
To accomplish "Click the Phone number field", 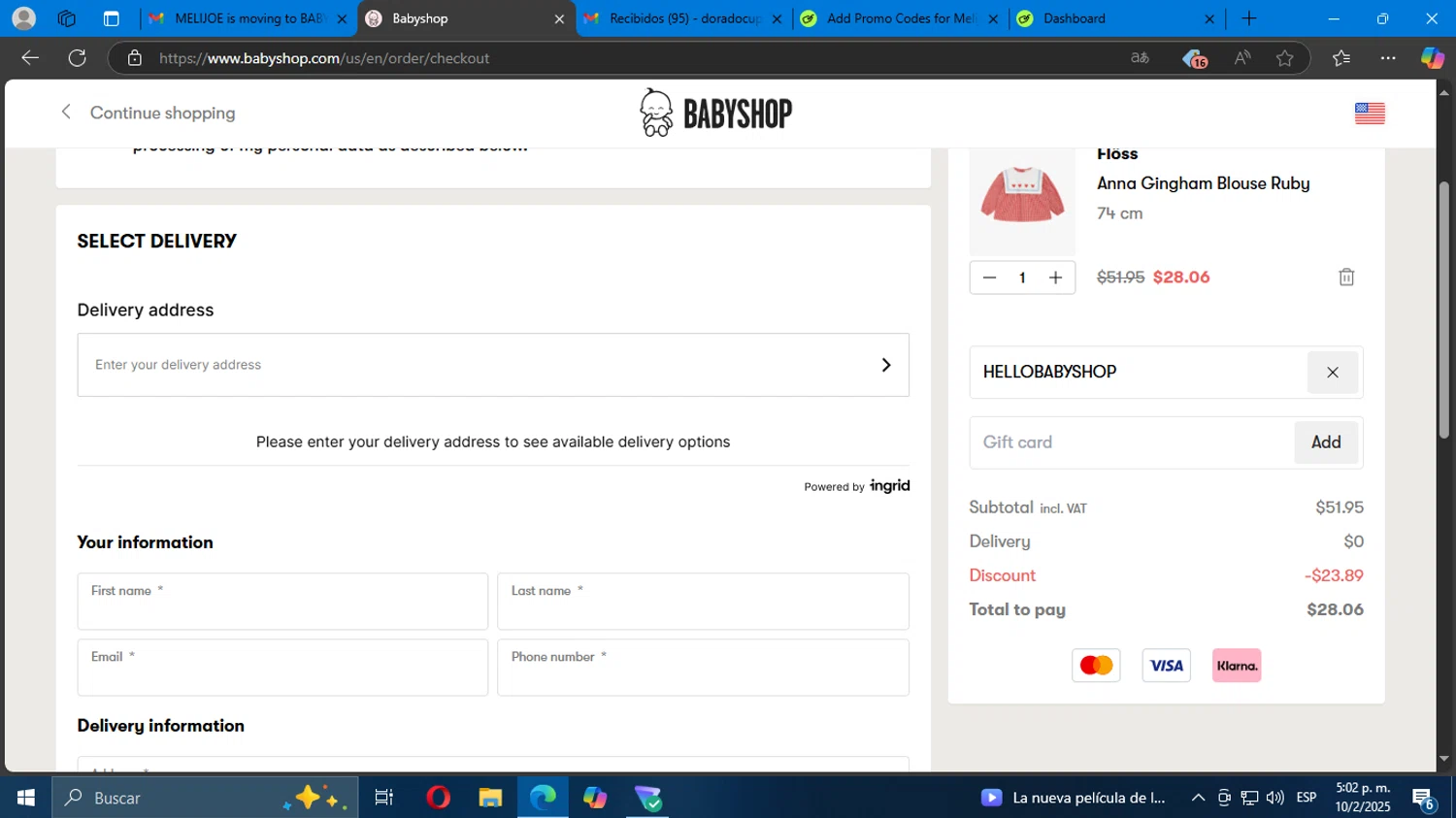I will [x=703, y=668].
